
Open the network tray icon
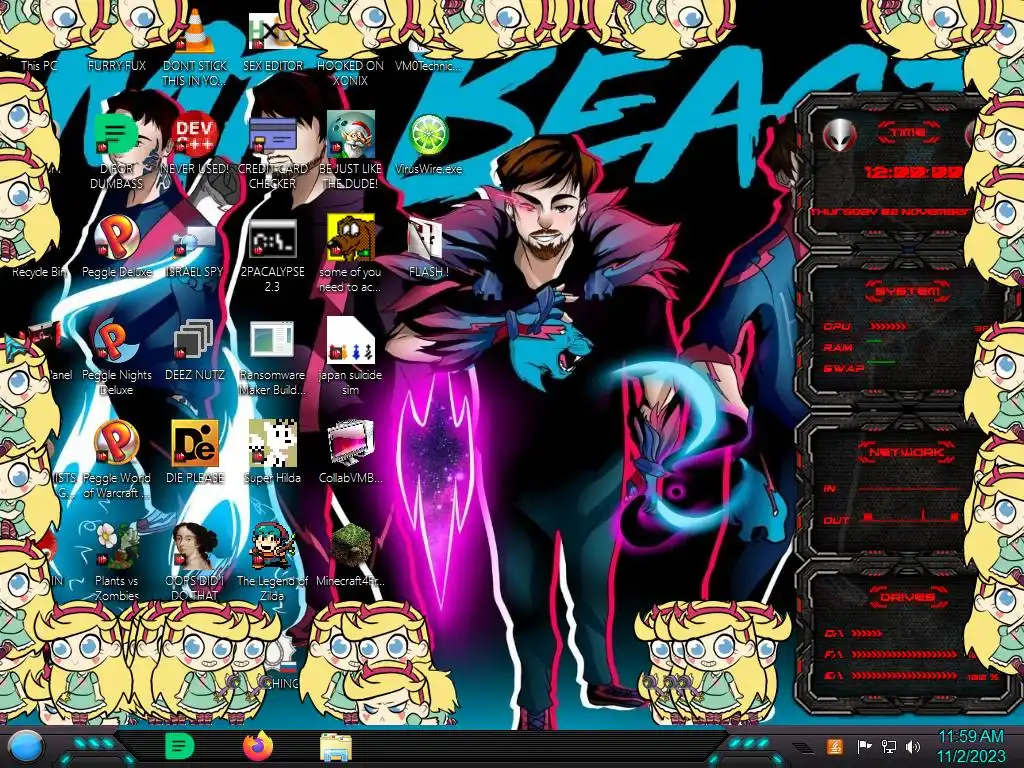tap(888, 746)
